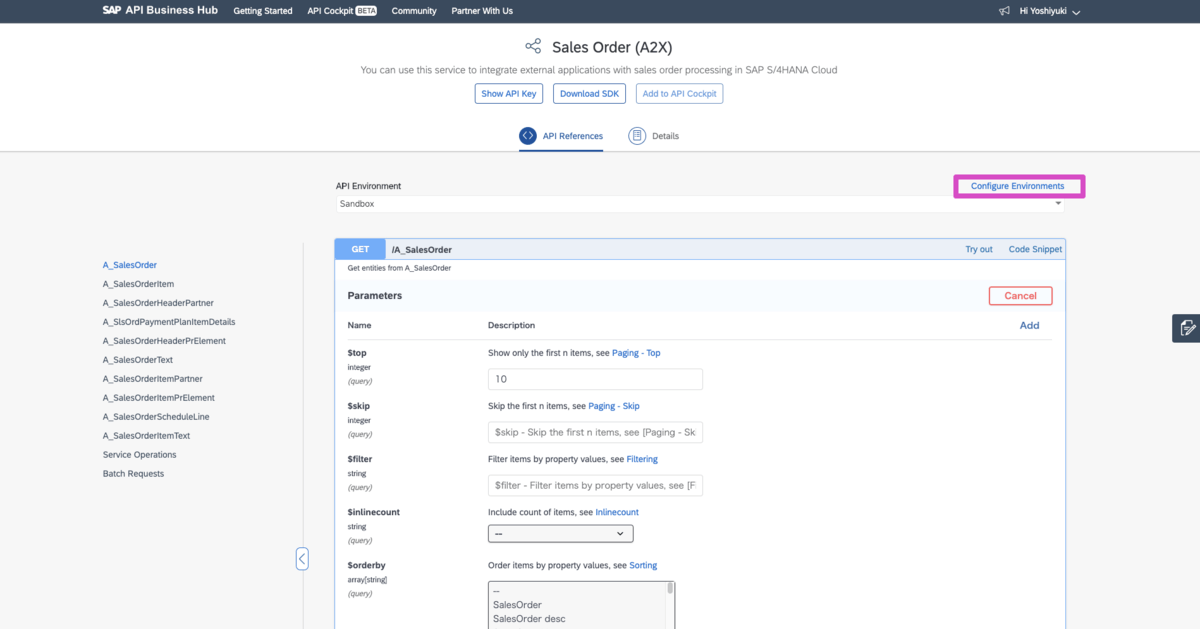Open the announcements megaphone icon
Image resolution: width=1200 pixels, height=629 pixels.
tap(1004, 11)
